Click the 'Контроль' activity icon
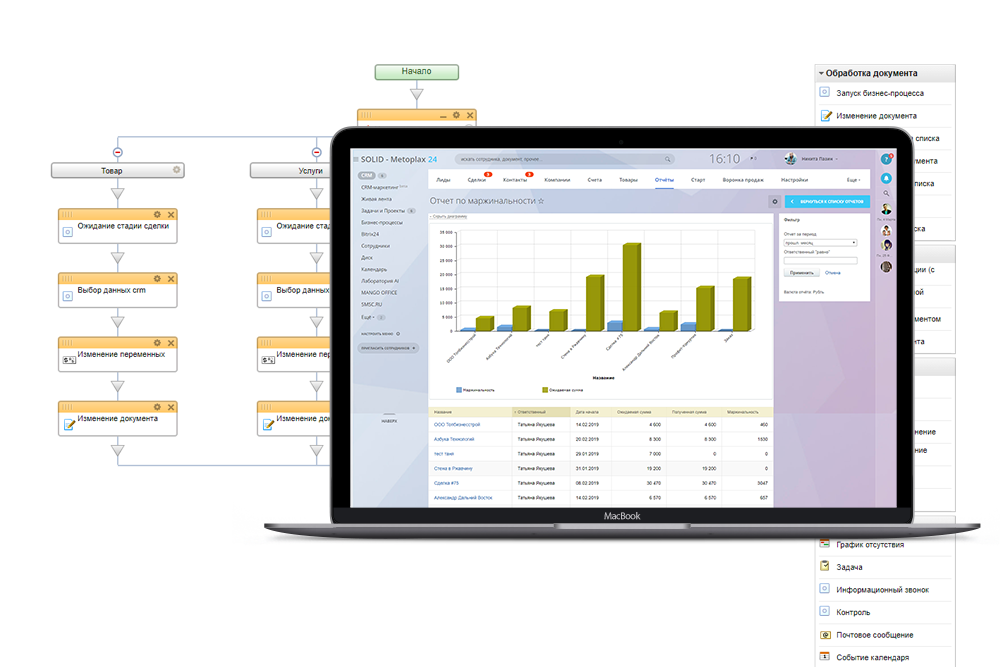The image size is (1000, 667). tap(825, 612)
